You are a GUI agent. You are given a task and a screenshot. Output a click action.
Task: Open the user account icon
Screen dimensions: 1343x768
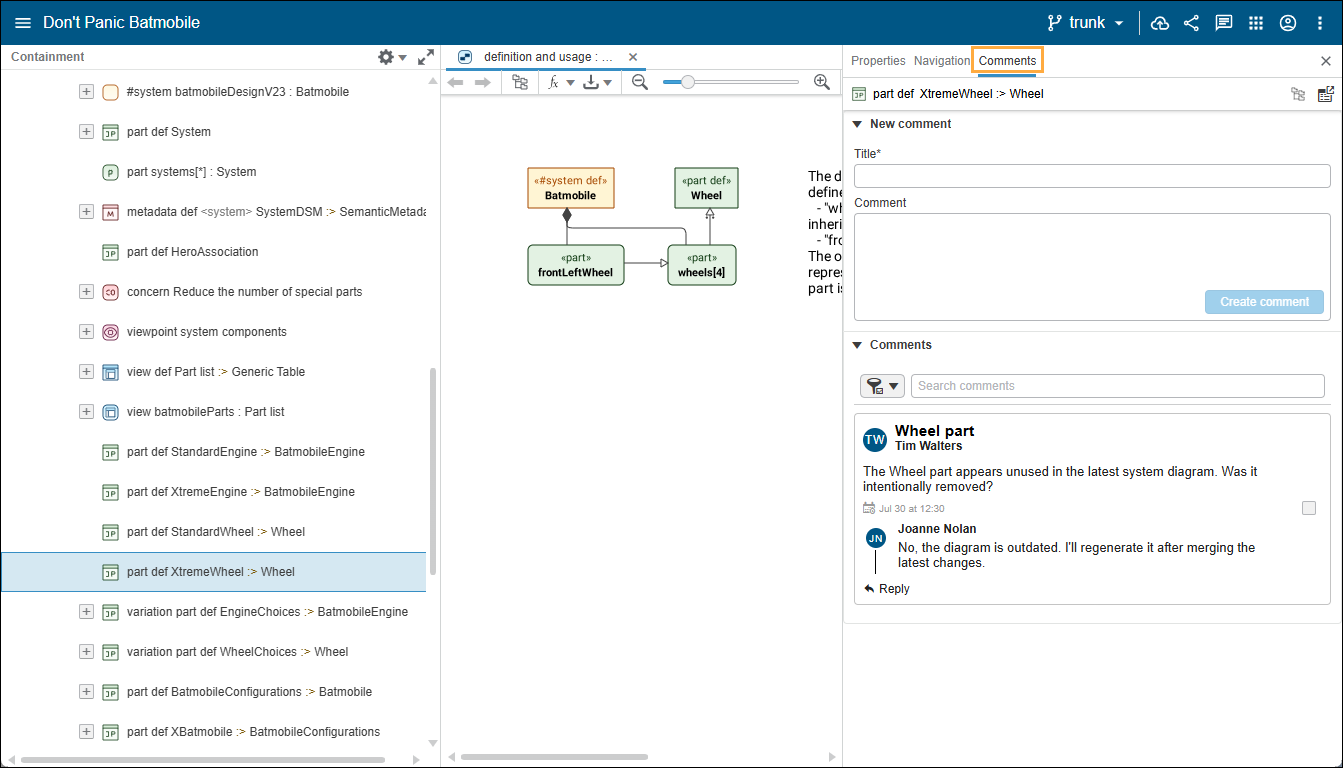(x=1288, y=23)
